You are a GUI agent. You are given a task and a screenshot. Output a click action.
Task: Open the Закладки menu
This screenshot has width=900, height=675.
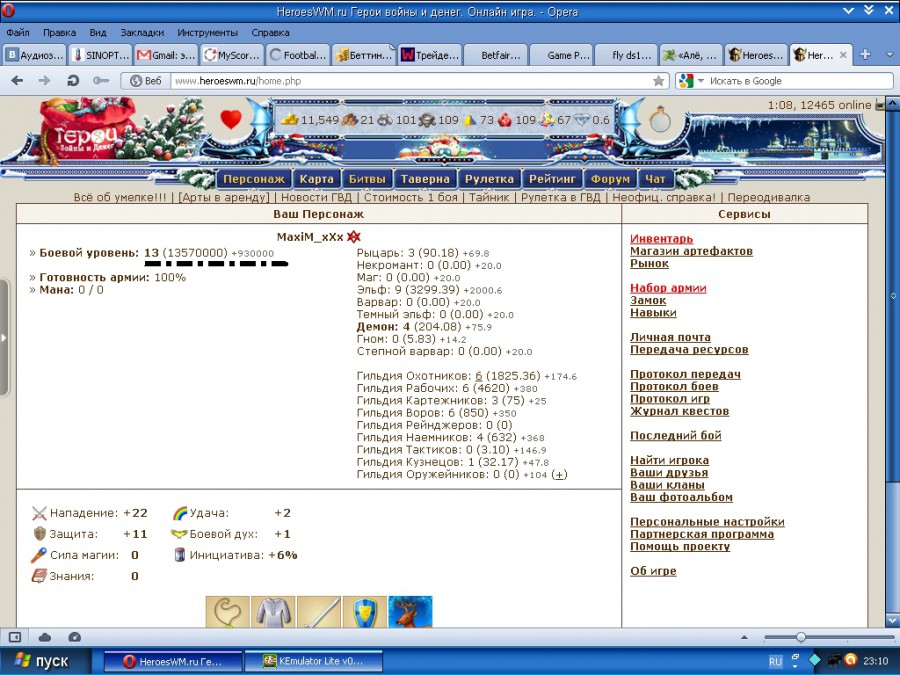[142, 33]
